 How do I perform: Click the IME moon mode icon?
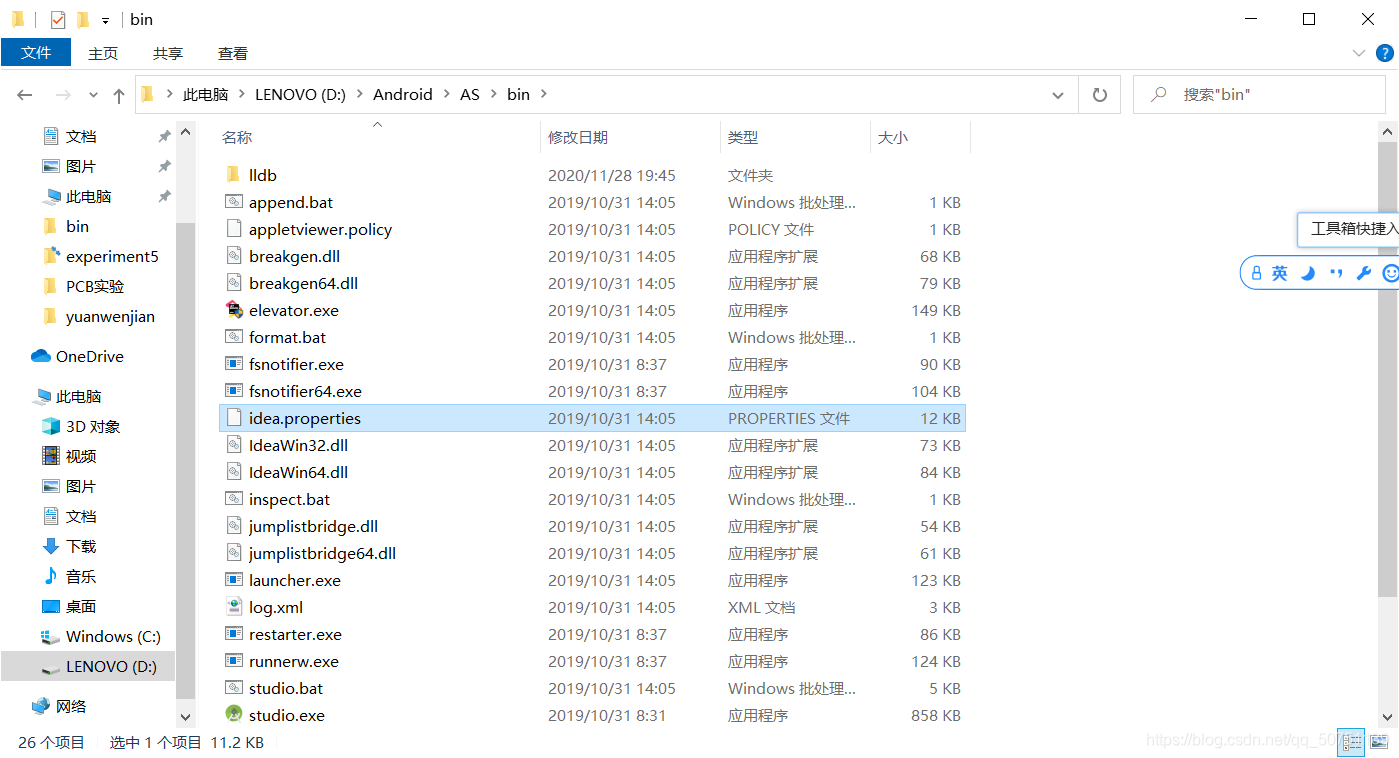tap(1307, 273)
